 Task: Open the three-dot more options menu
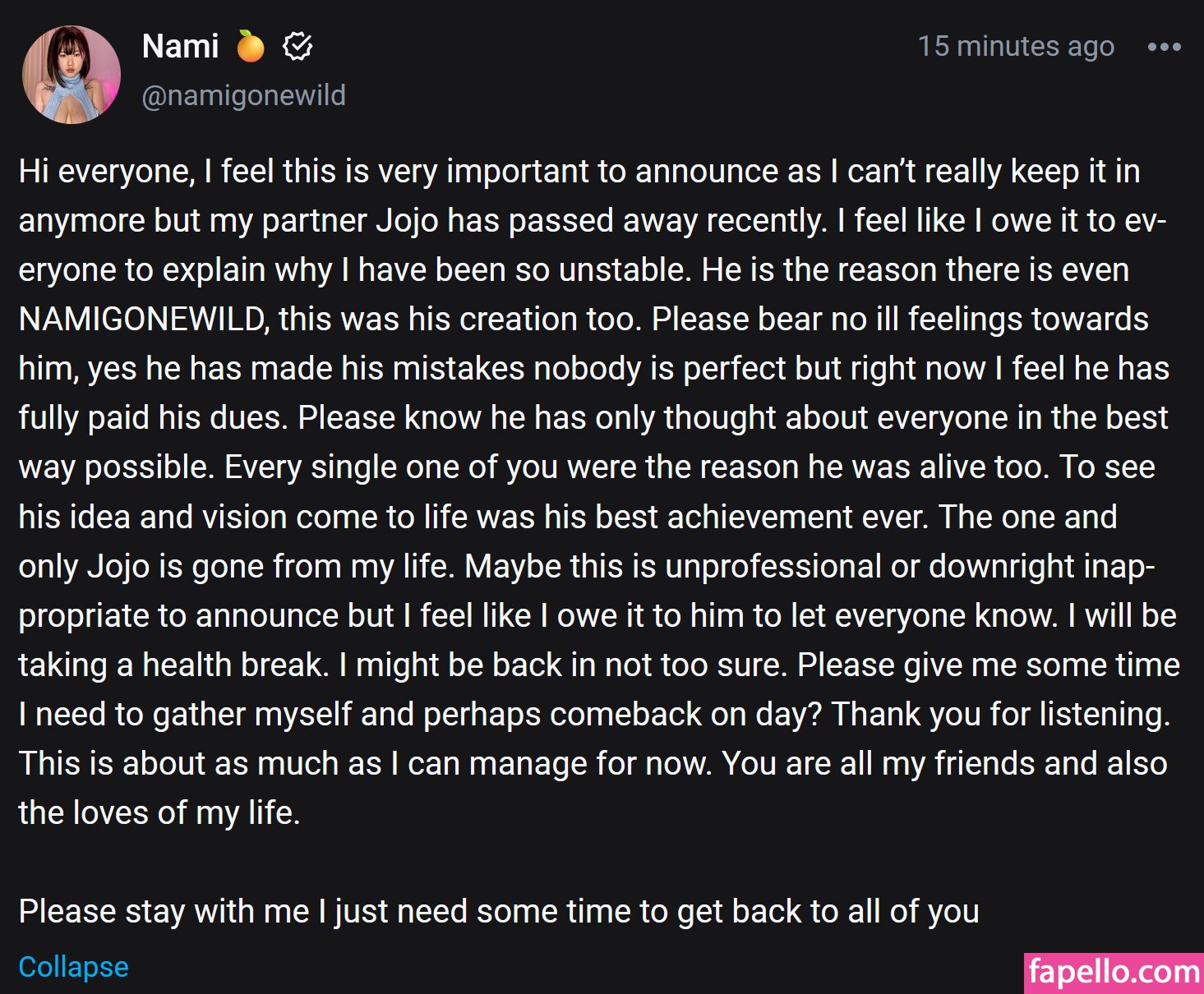tap(1164, 48)
